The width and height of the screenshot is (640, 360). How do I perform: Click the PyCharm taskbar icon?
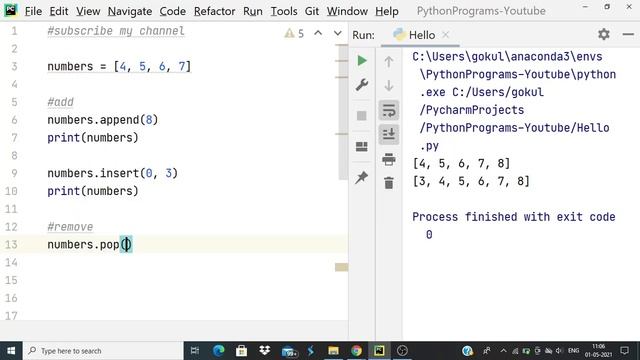coord(379,351)
